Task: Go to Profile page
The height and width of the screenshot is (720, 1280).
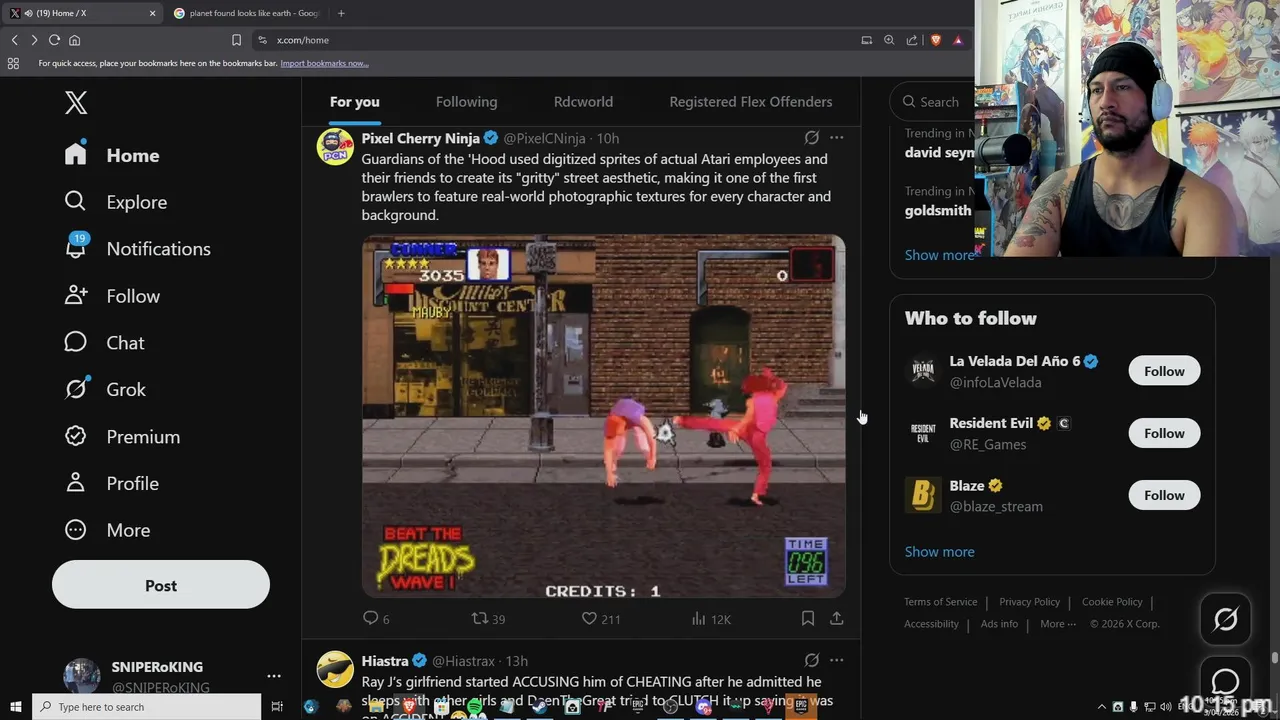Action: click(x=111, y=483)
